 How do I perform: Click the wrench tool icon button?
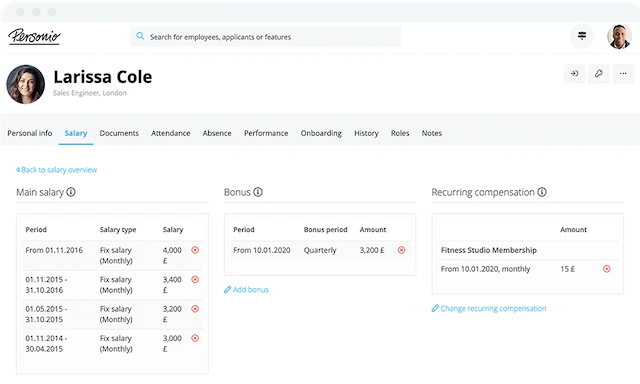[x=598, y=73]
